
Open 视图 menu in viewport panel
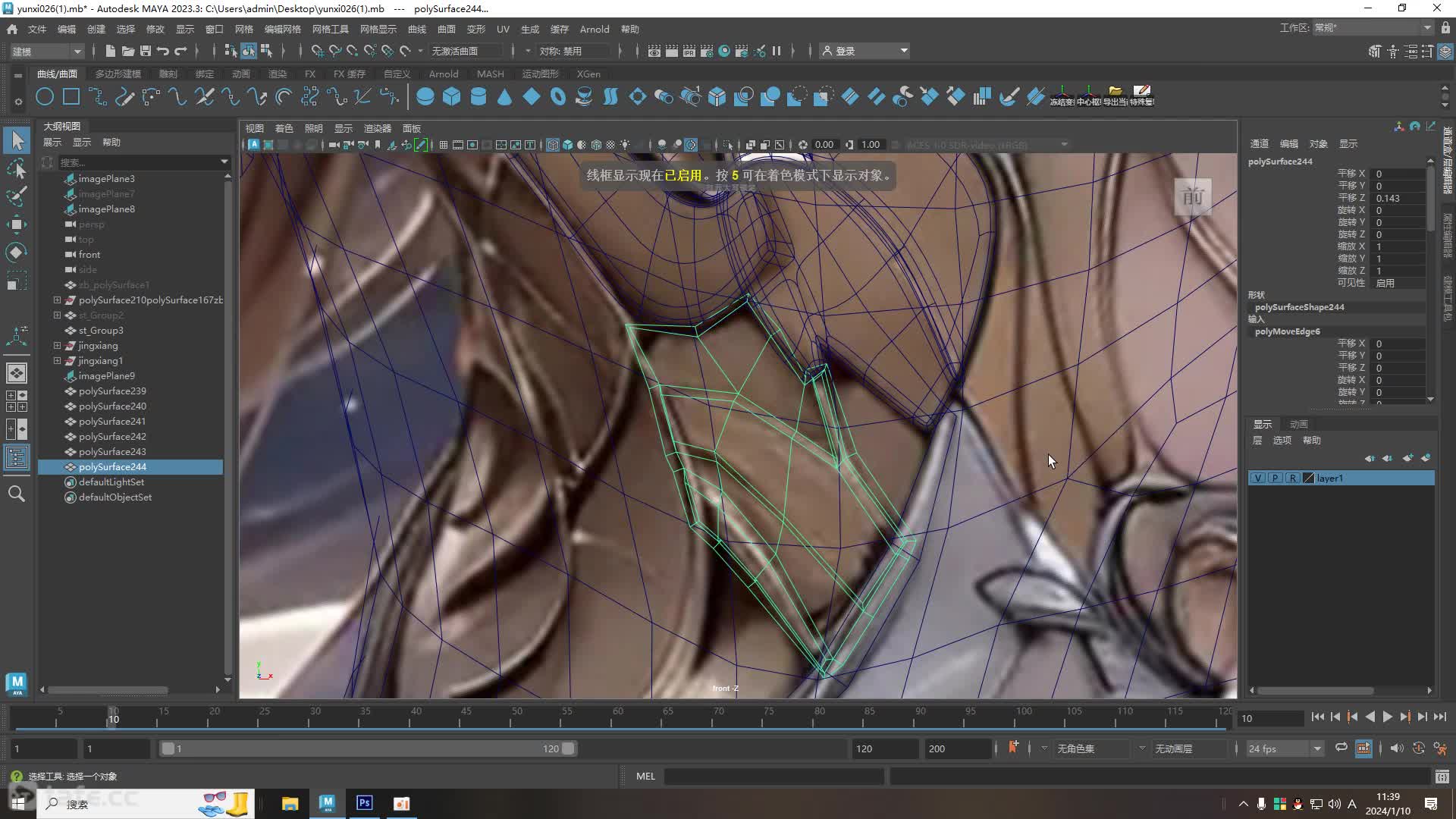255,128
